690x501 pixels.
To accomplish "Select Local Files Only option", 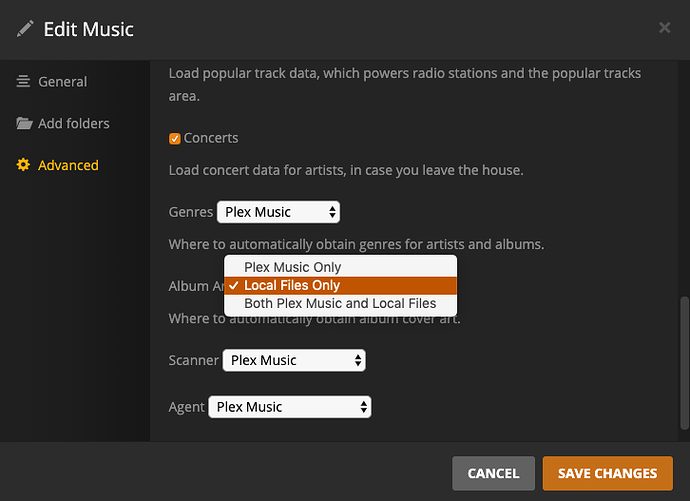I will [x=292, y=285].
